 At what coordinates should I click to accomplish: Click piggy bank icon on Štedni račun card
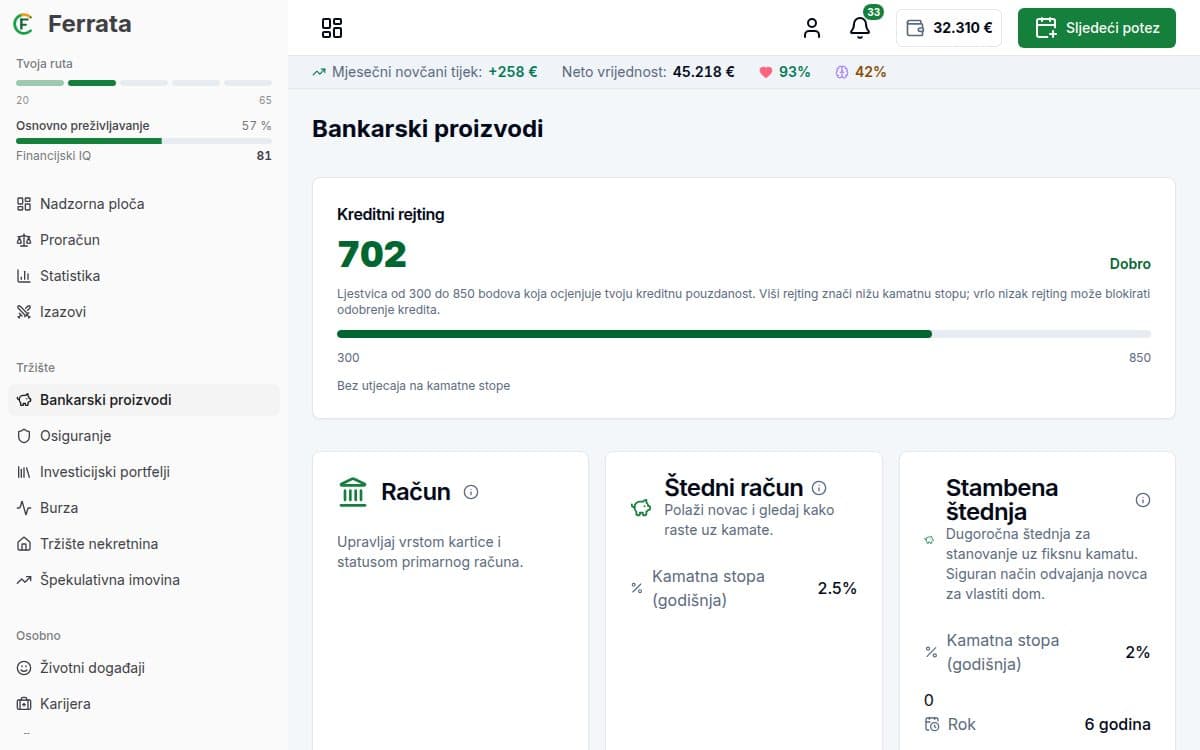[641, 509]
